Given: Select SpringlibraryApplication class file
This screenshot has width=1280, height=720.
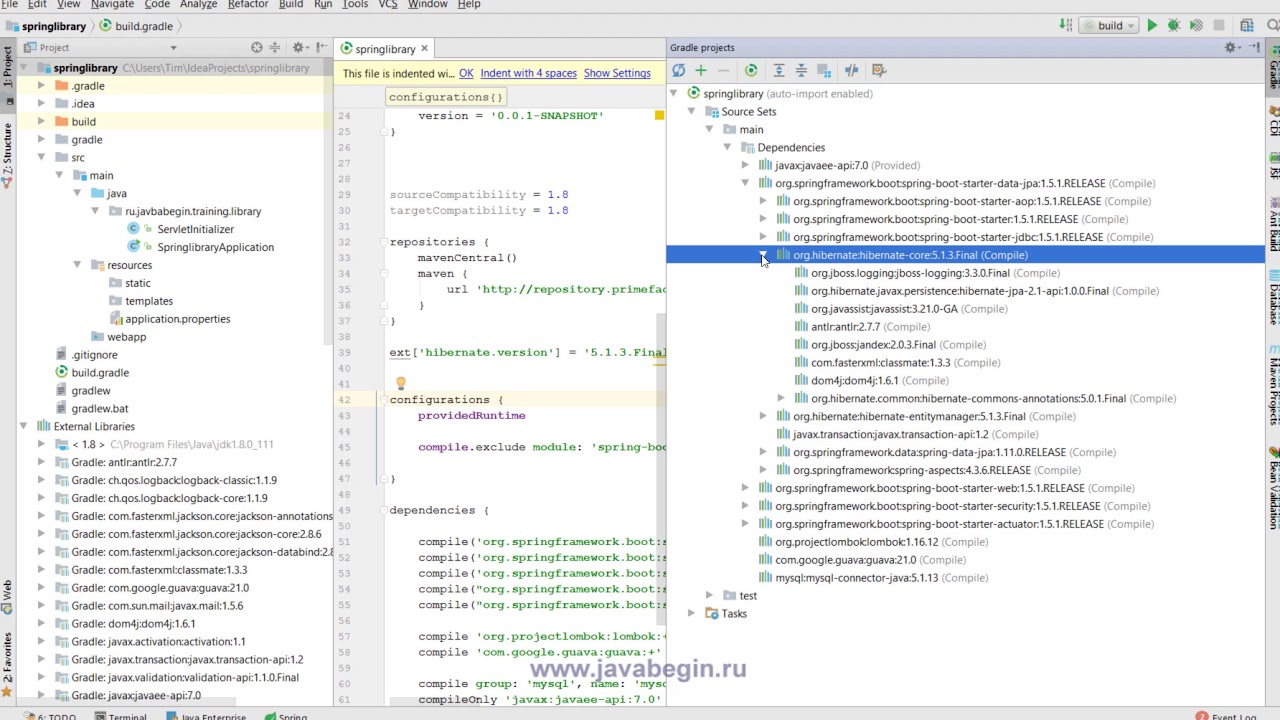Looking at the screenshot, I should pyautogui.click(x=215, y=247).
